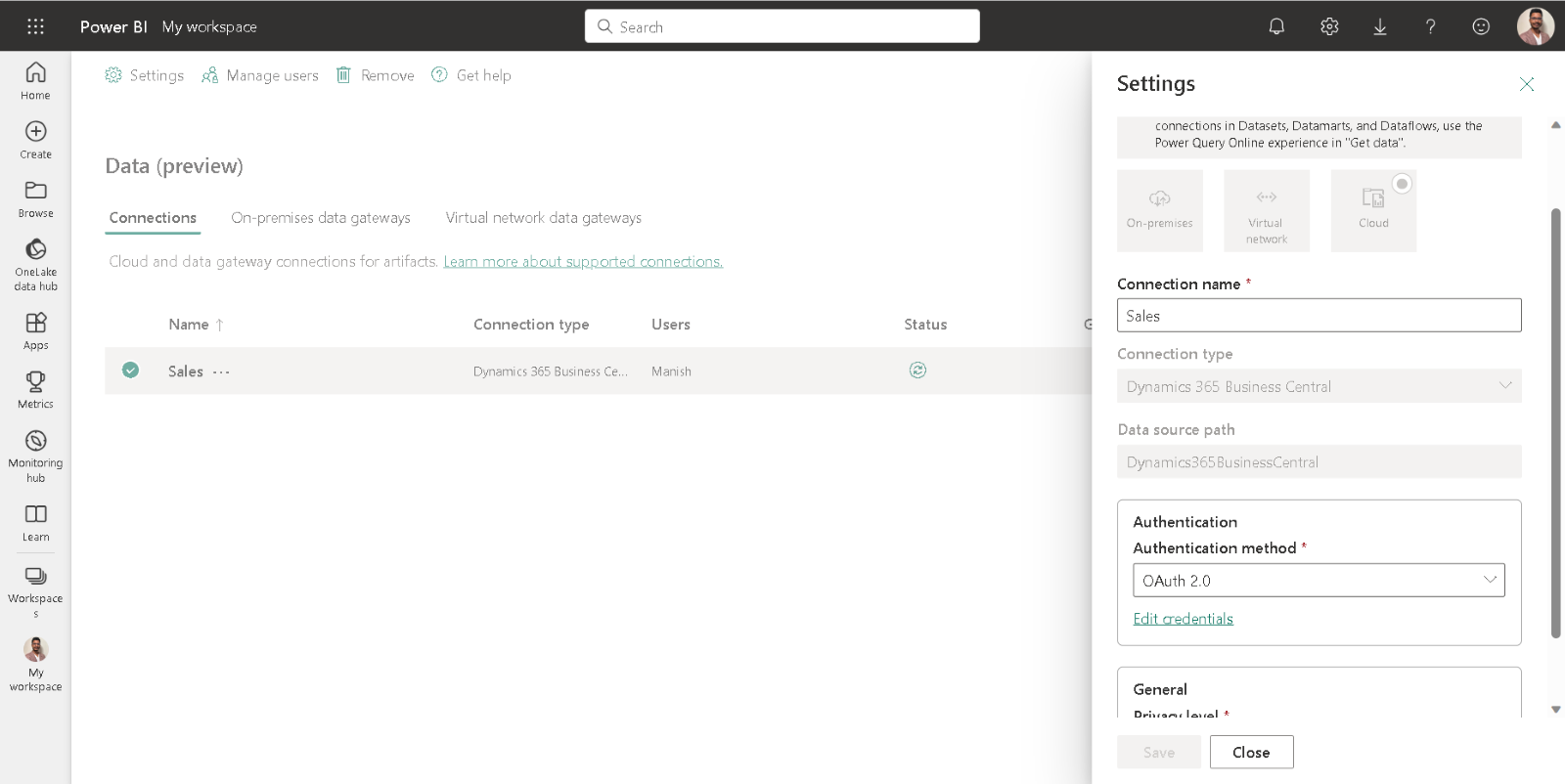Click the notifications bell icon

point(1276,26)
